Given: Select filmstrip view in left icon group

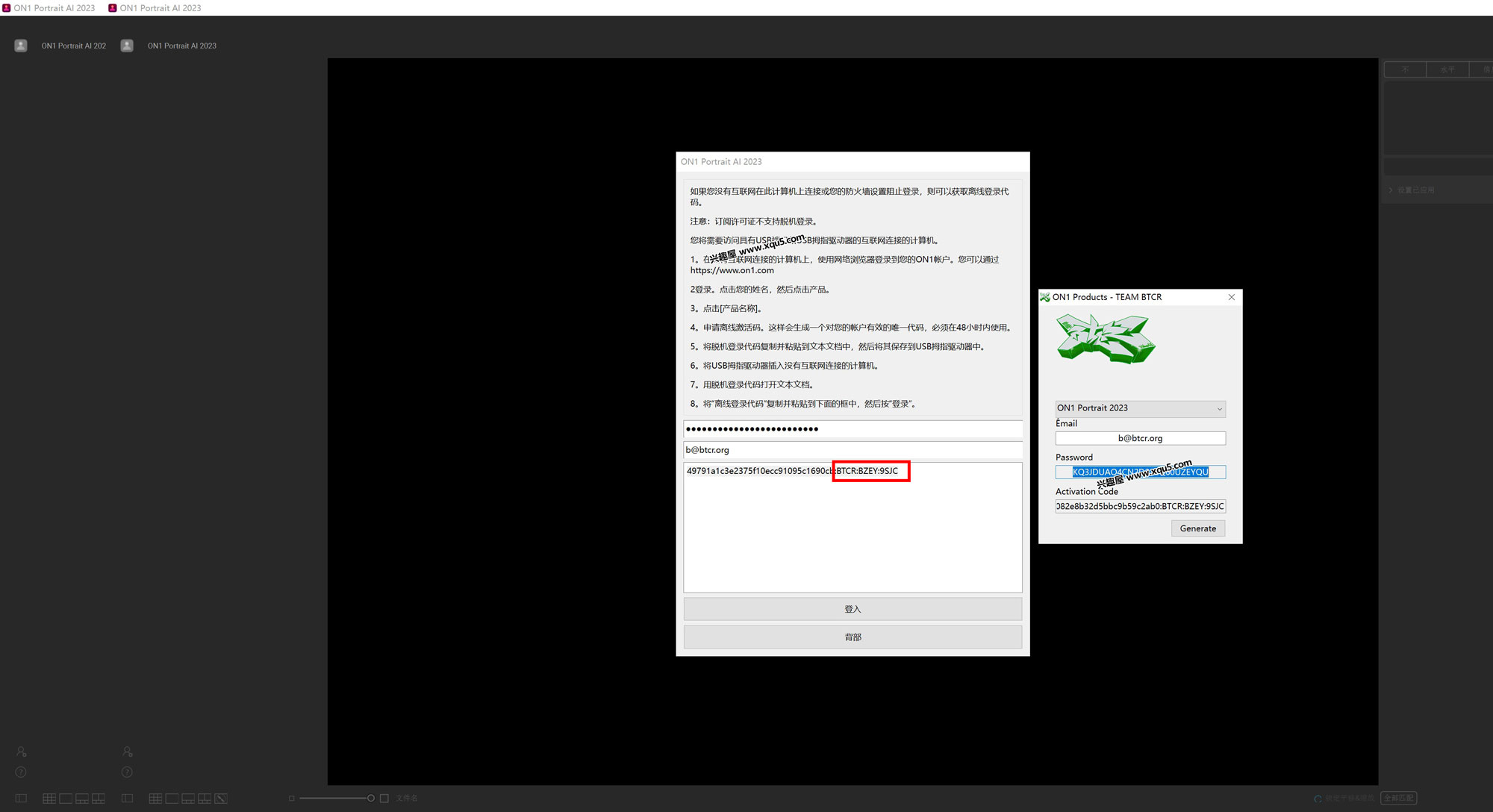Looking at the screenshot, I should (x=82, y=799).
